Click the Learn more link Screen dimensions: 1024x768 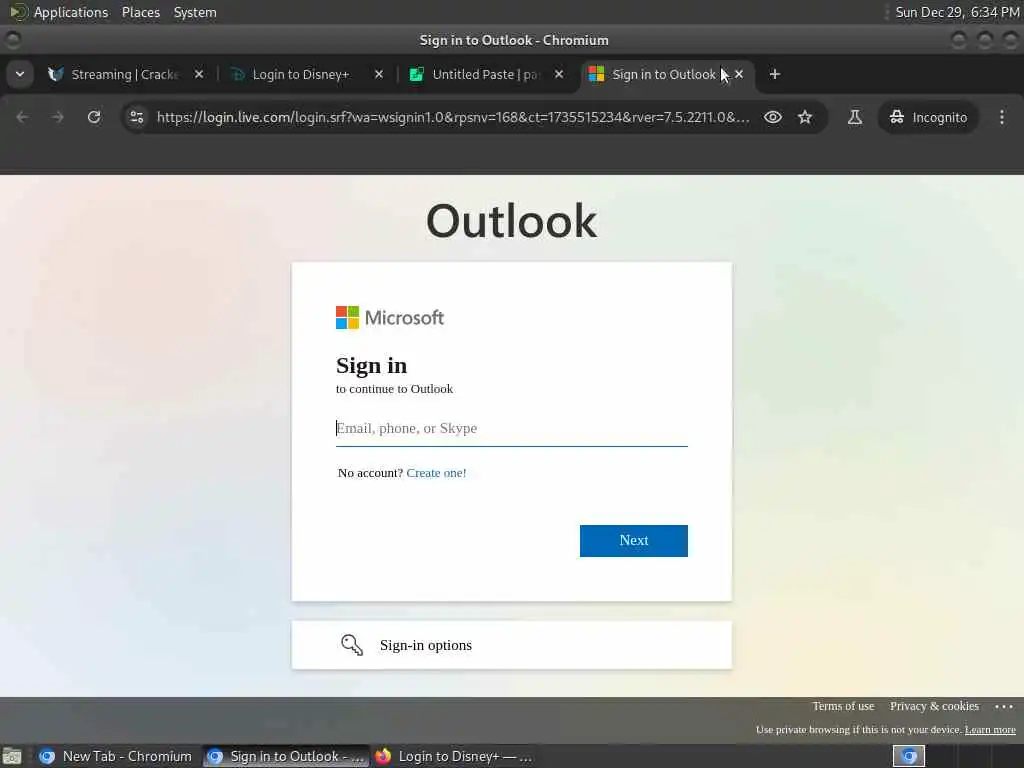pos(990,729)
